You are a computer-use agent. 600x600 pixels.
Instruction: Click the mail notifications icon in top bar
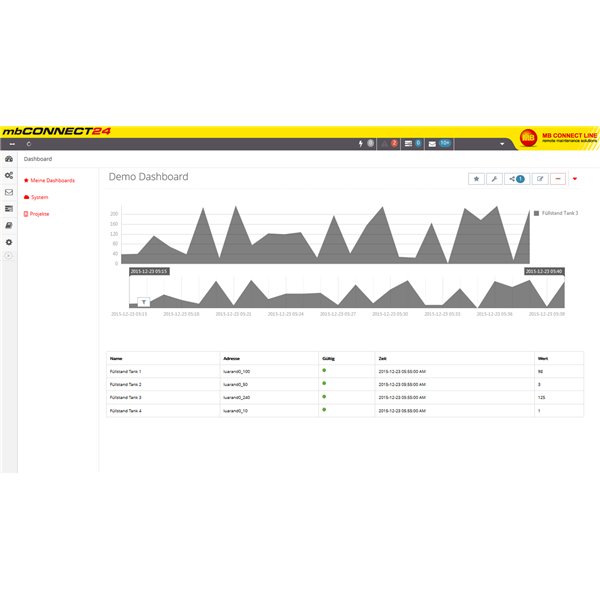click(432, 144)
